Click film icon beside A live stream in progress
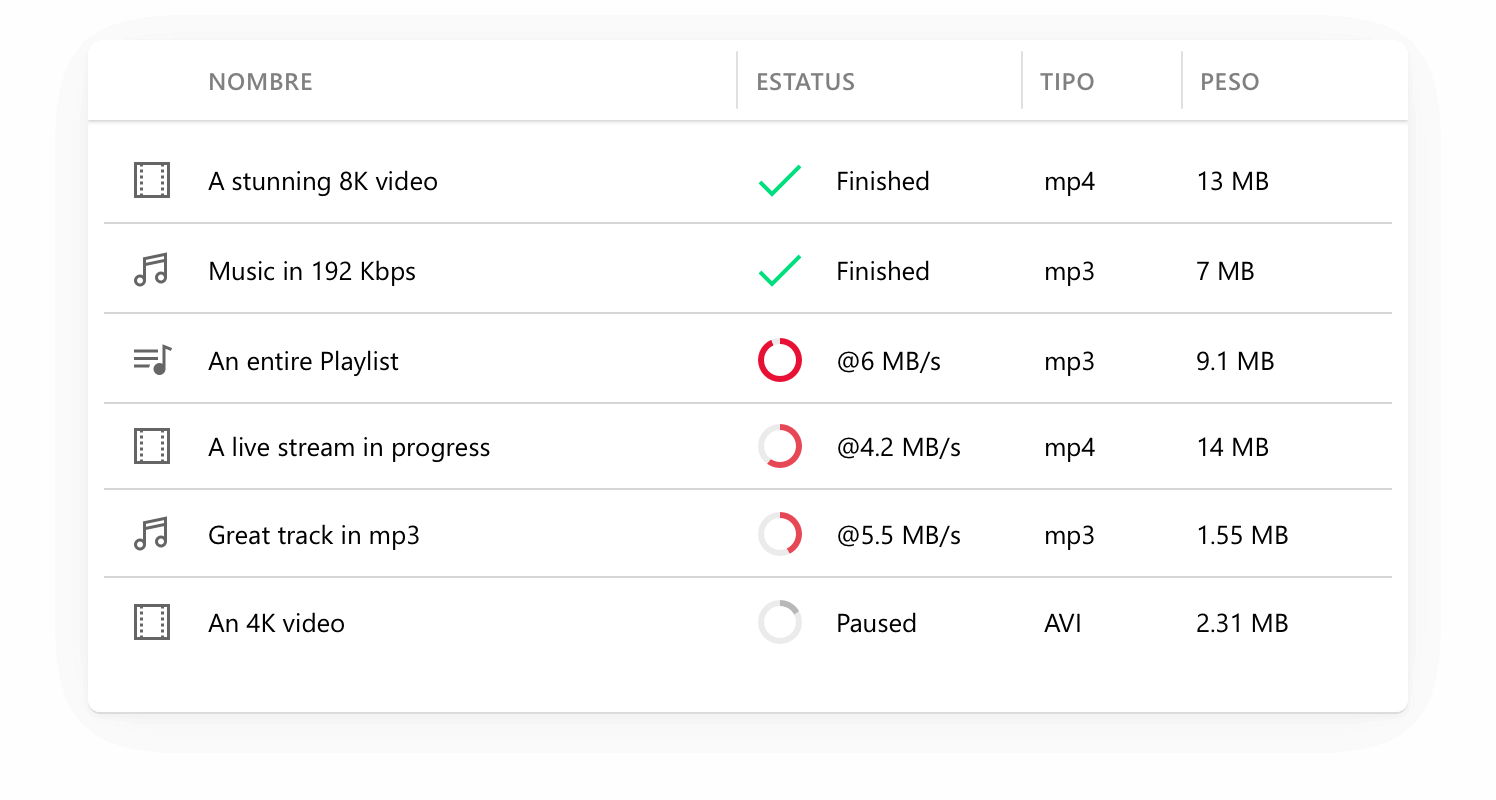 pyautogui.click(x=152, y=446)
